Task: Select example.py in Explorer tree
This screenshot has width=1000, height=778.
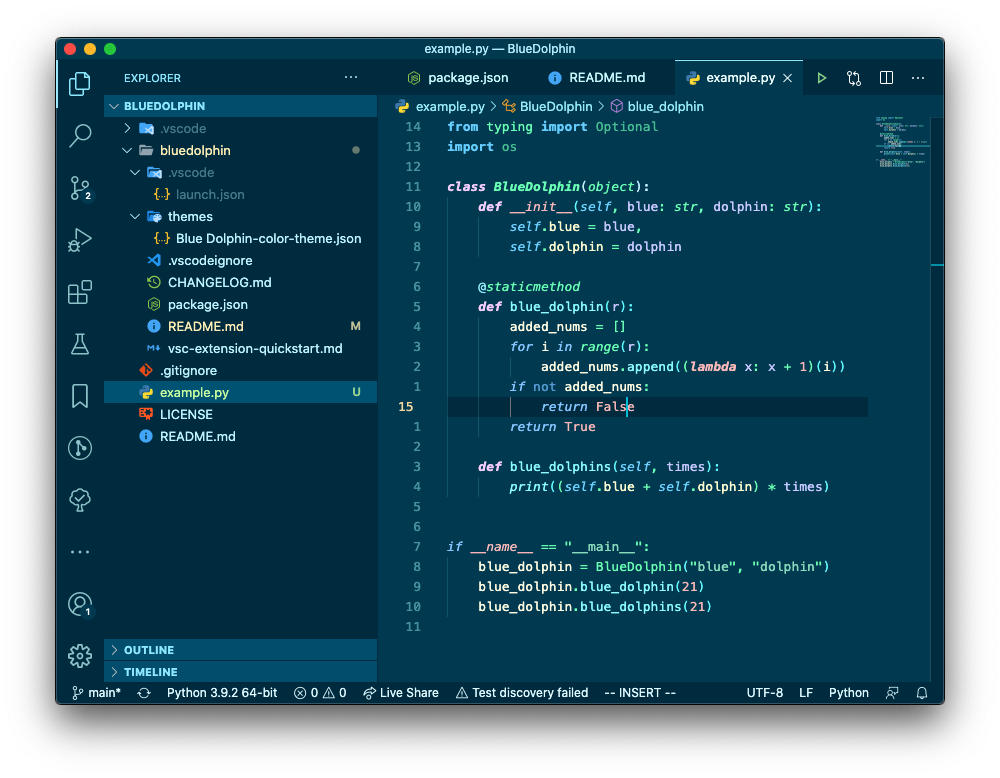Action: [x=240, y=392]
